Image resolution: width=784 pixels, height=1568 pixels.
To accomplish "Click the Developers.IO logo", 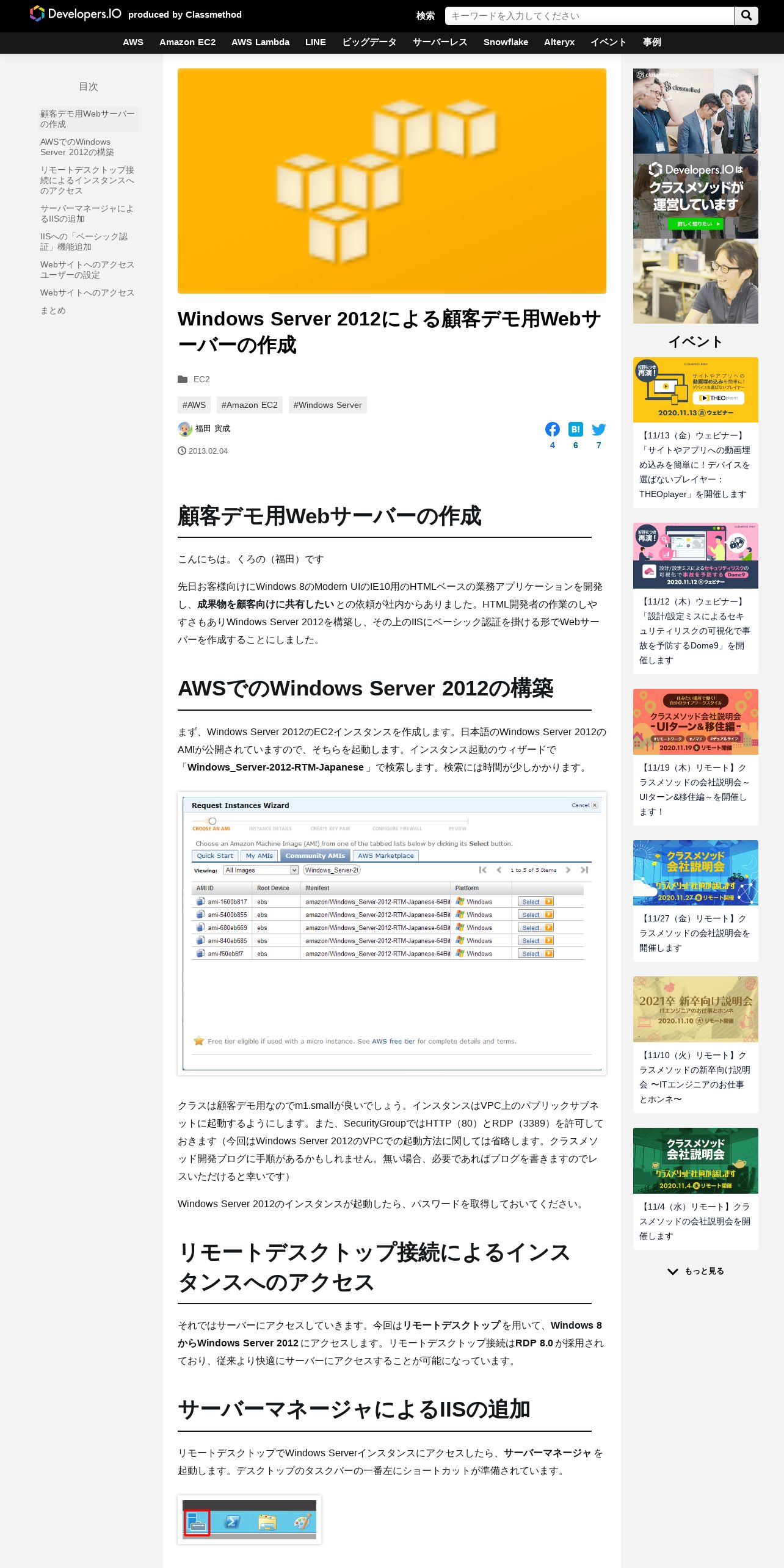I will pyautogui.click(x=76, y=14).
